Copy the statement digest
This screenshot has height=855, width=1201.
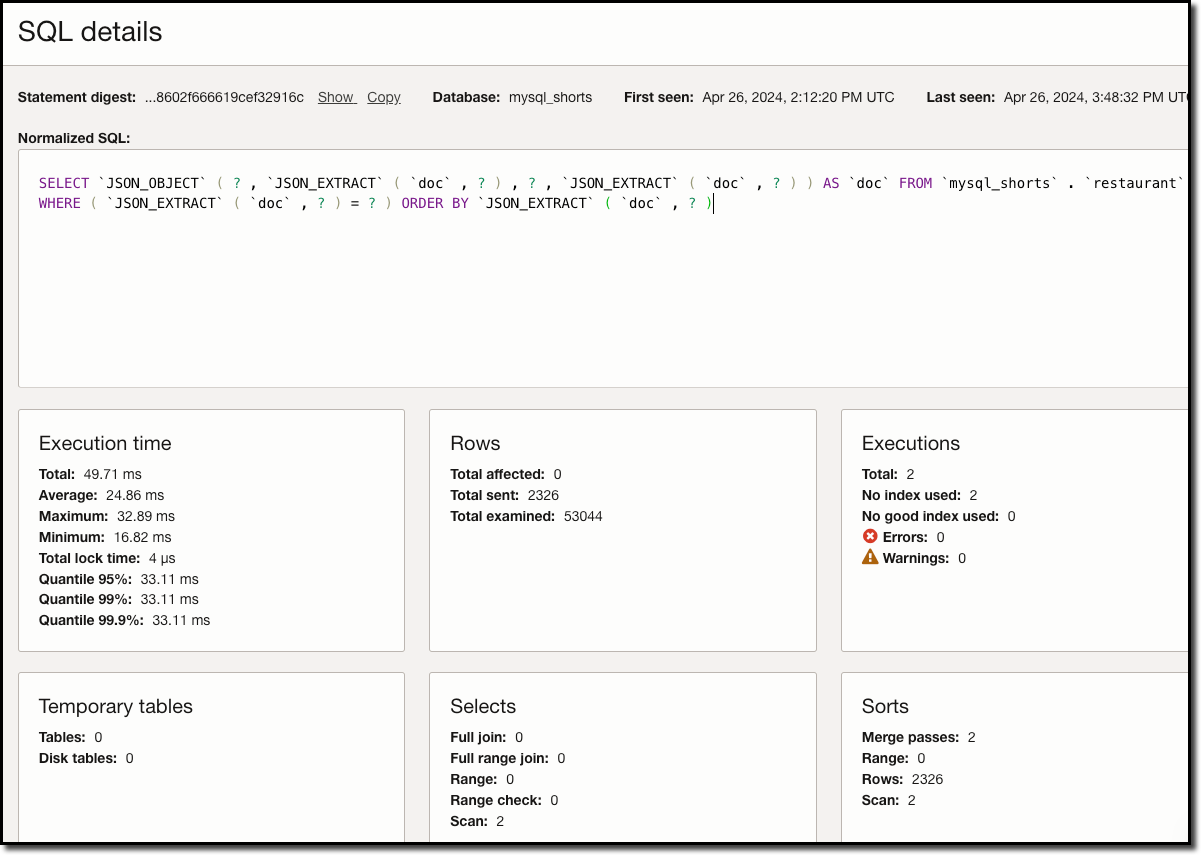click(383, 97)
